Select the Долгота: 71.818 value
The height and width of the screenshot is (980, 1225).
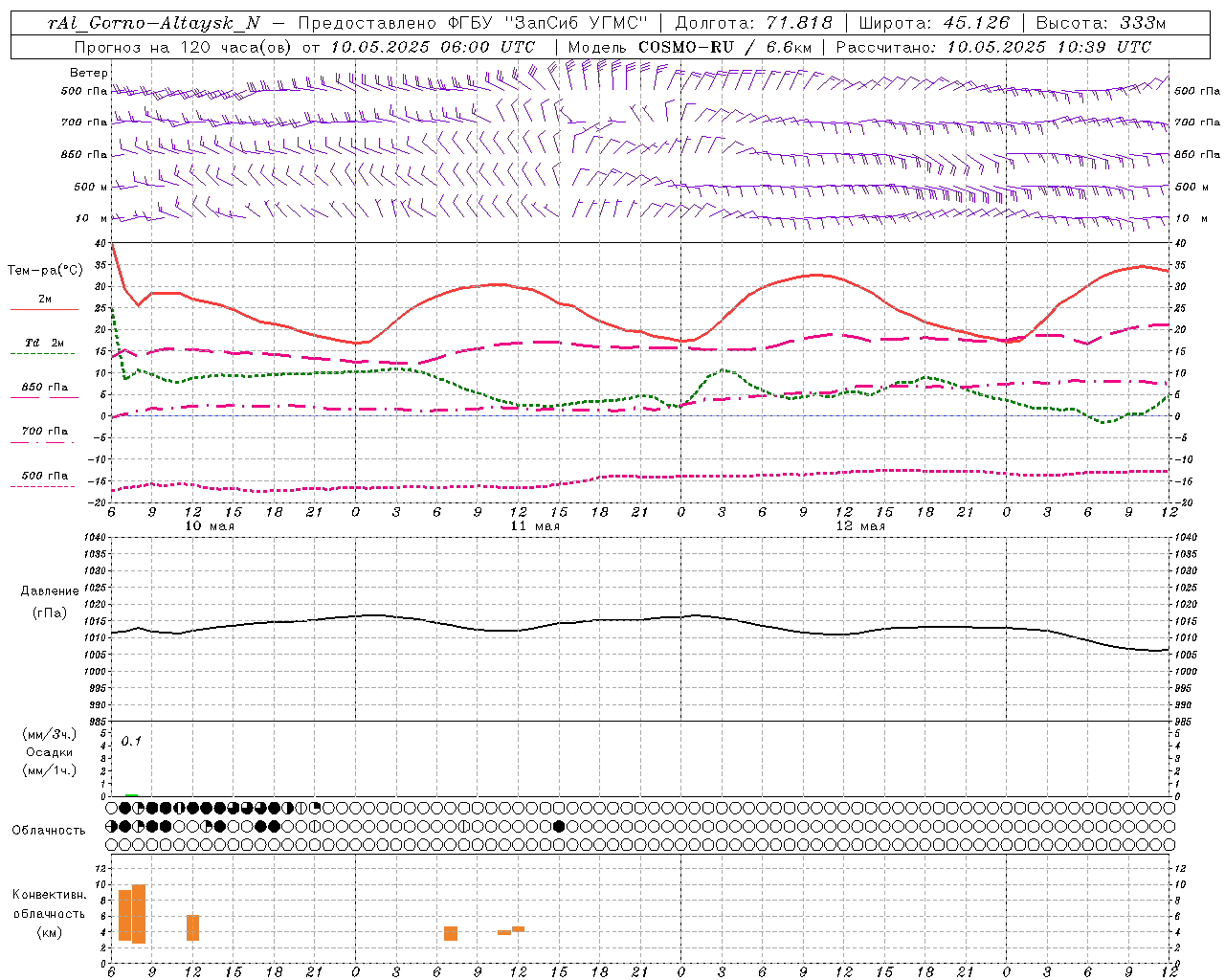(x=754, y=23)
